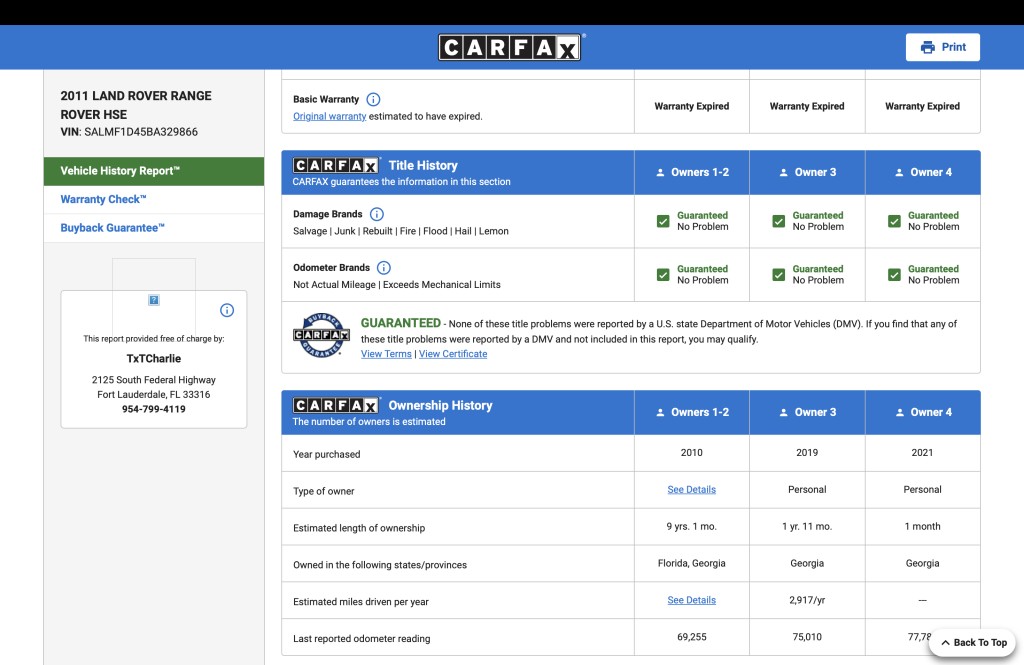Click Owner 4 person icon in Ownership History
The width and height of the screenshot is (1024, 665).
(x=899, y=412)
